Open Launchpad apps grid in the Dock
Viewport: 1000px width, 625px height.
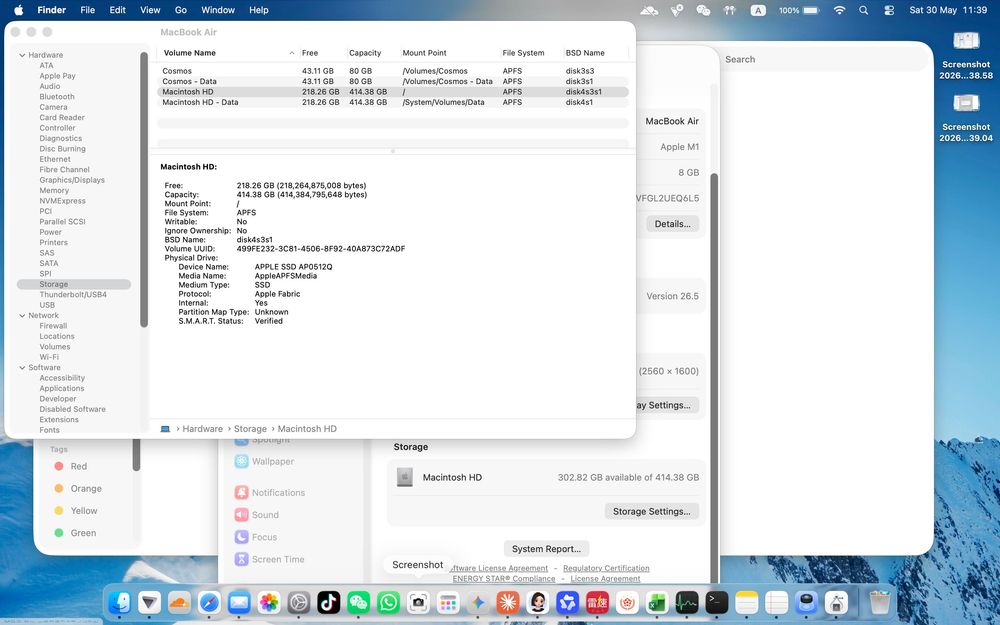(x=448, y=602)
